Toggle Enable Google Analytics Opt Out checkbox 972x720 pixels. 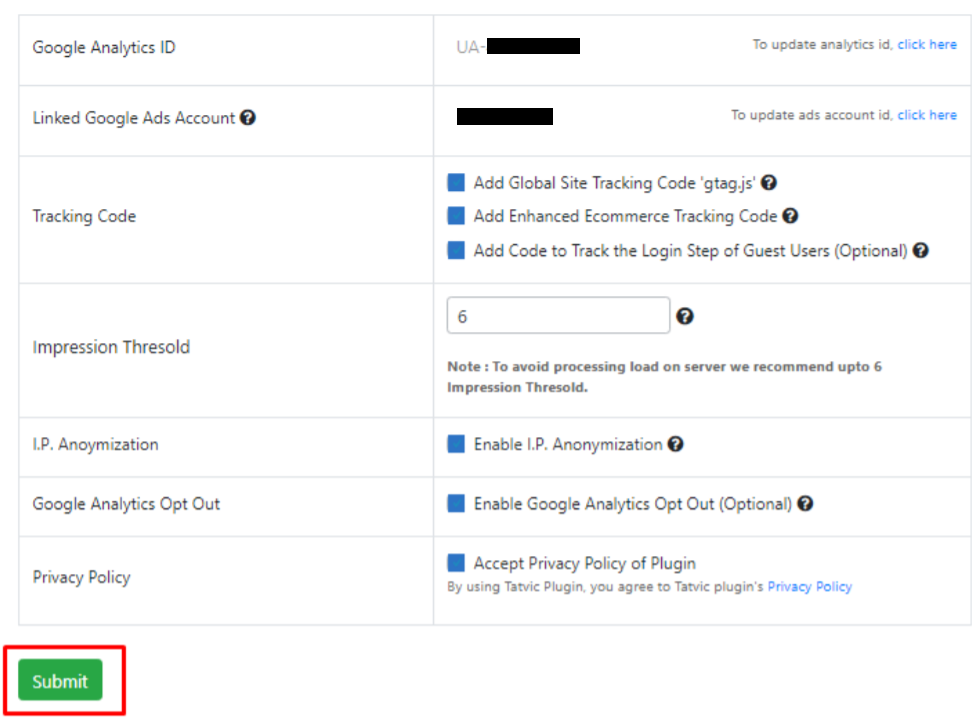pyautogui.click(x=456, y=504)
